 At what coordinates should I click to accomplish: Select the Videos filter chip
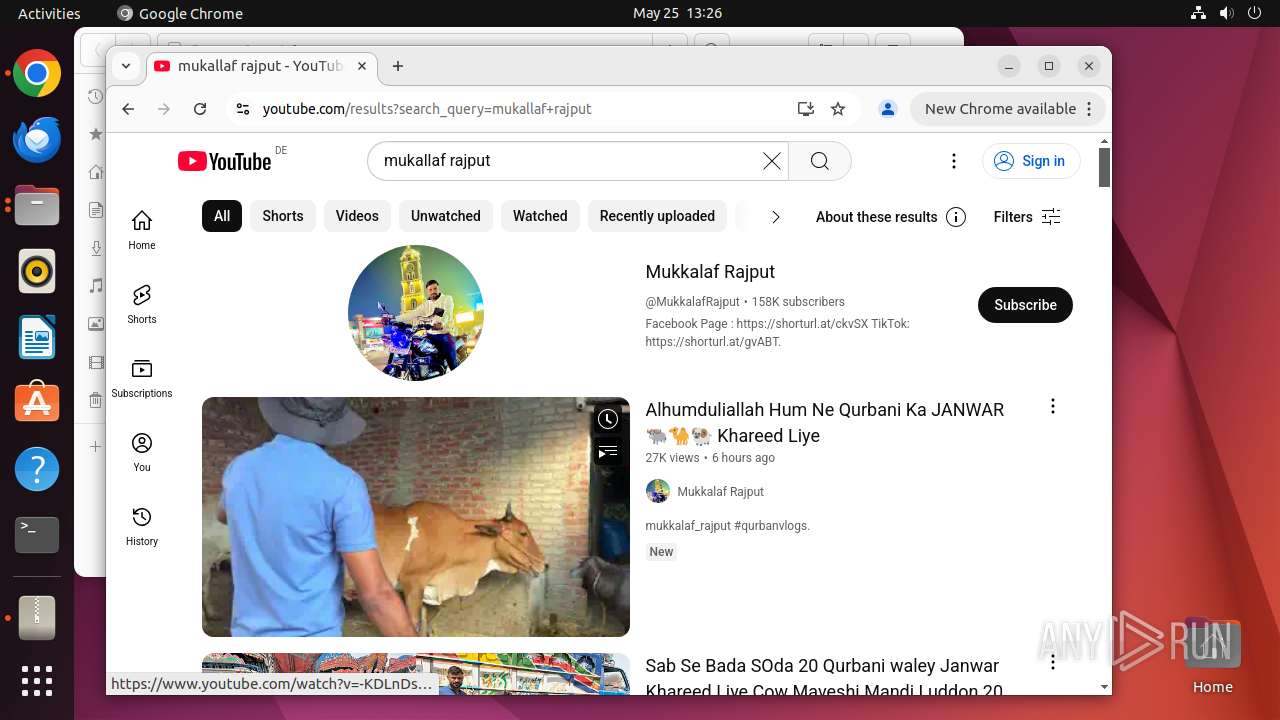pos(357,216)
